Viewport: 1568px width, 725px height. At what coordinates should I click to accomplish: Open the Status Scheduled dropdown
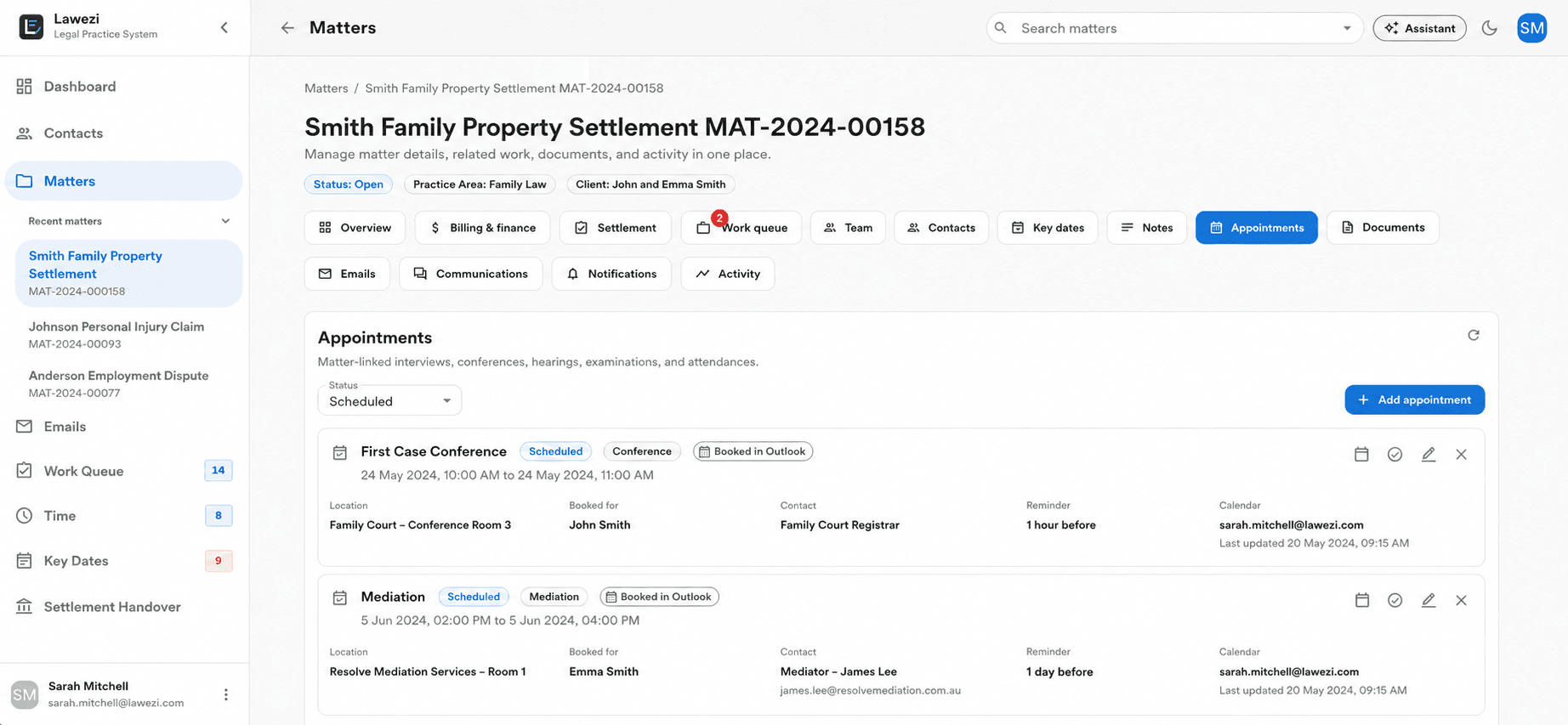click(389, 400)
